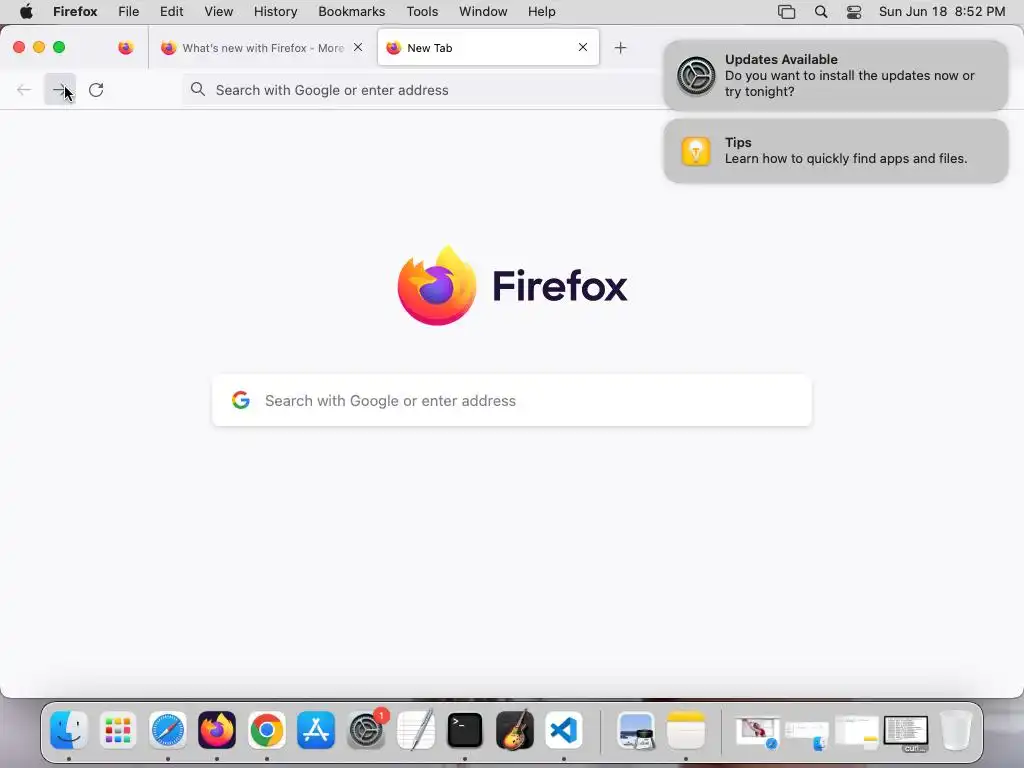Open the Tips notification
The width and height of the screenshot is (1024, 768).
(836, 151)
